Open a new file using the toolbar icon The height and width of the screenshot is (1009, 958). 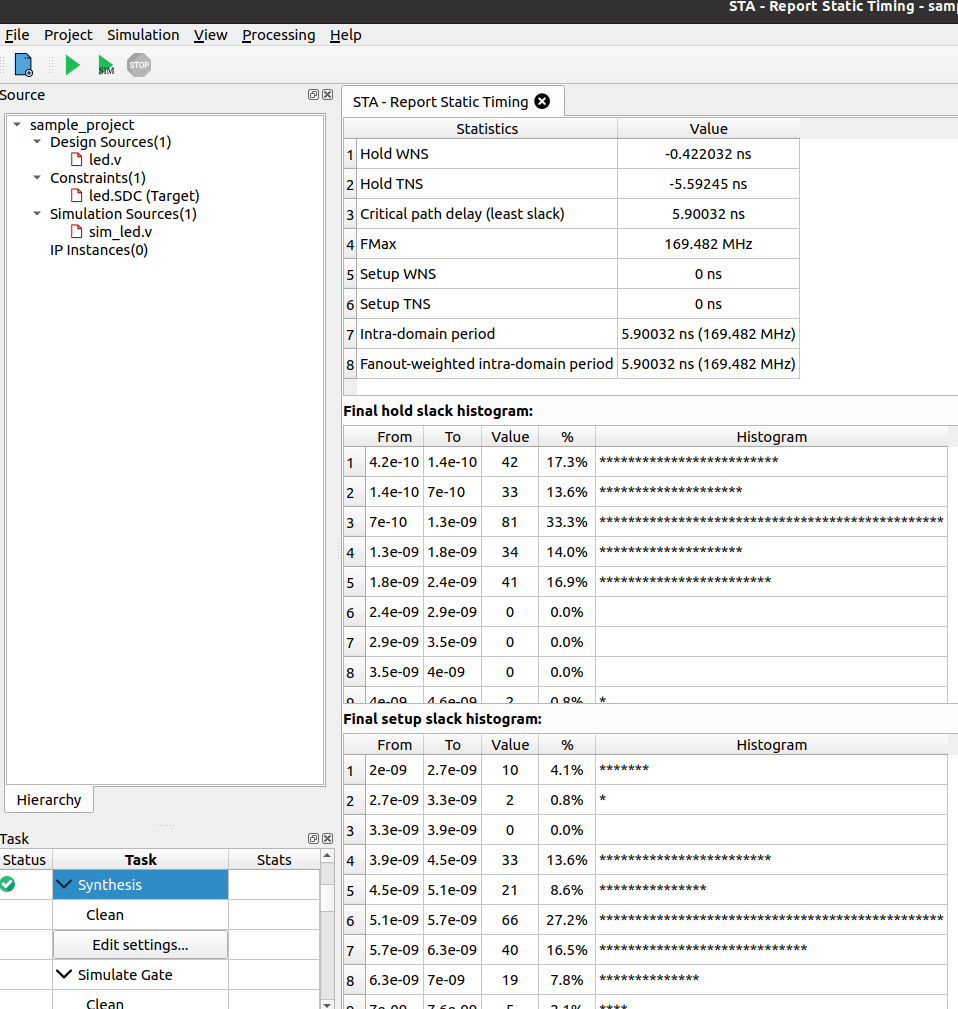(22, 64)
